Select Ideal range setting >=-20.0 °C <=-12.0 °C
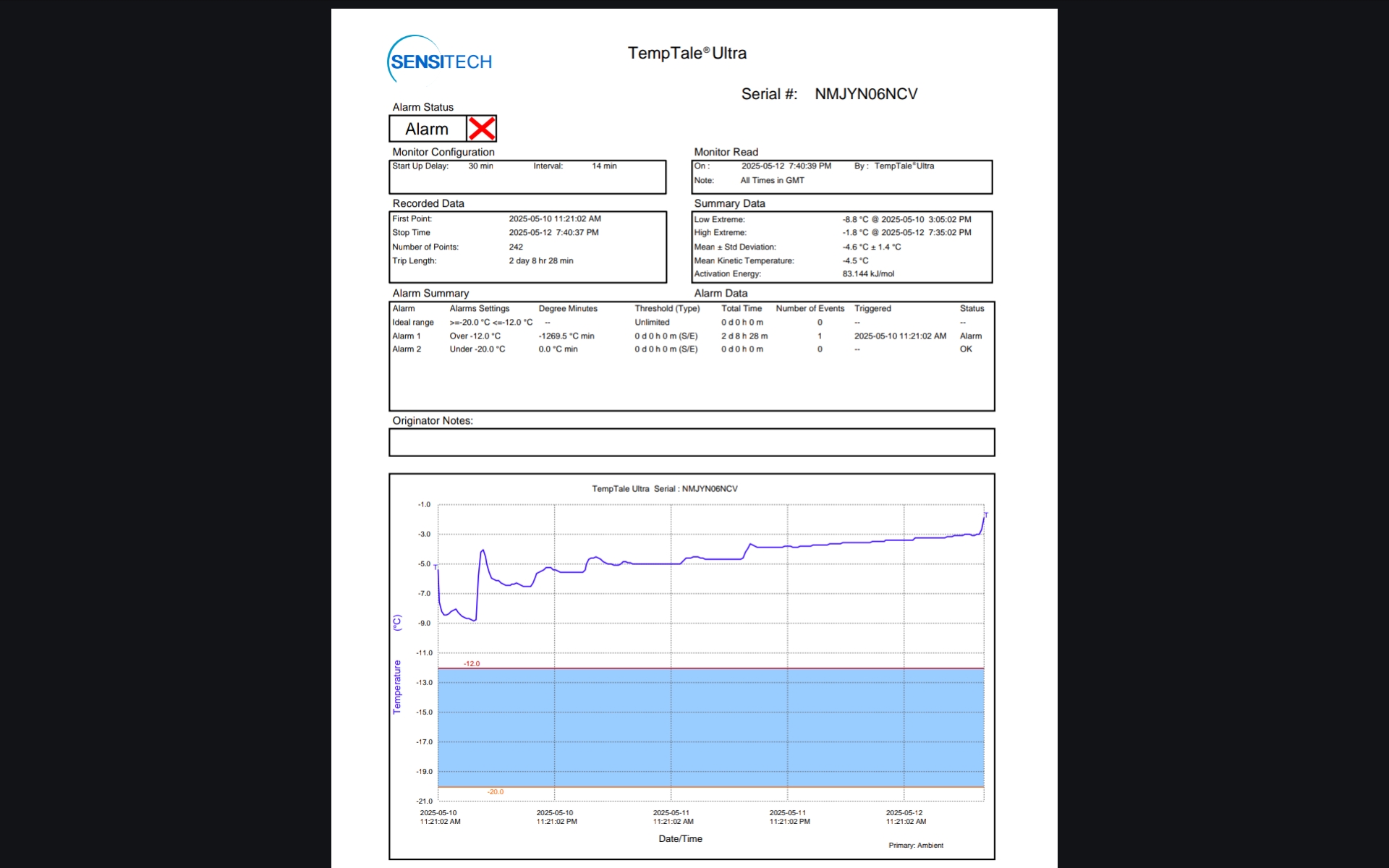Image resolution: width=1389 pixels, height=868 pixels. point(491,323)
